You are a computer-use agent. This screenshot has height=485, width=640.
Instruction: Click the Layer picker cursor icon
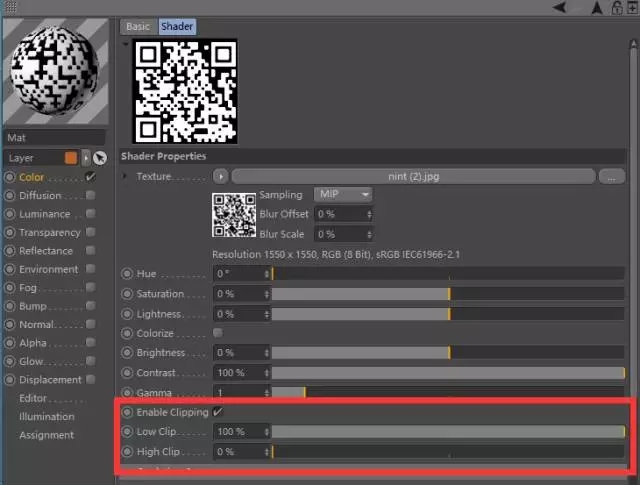(100, 158)
